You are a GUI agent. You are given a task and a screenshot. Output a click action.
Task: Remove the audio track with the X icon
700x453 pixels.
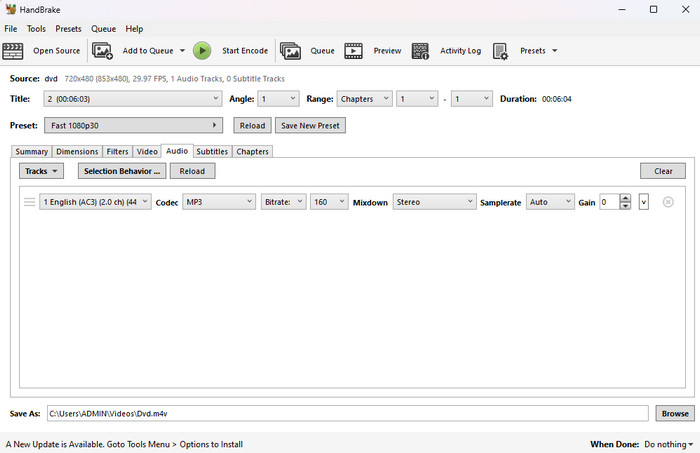668,202
